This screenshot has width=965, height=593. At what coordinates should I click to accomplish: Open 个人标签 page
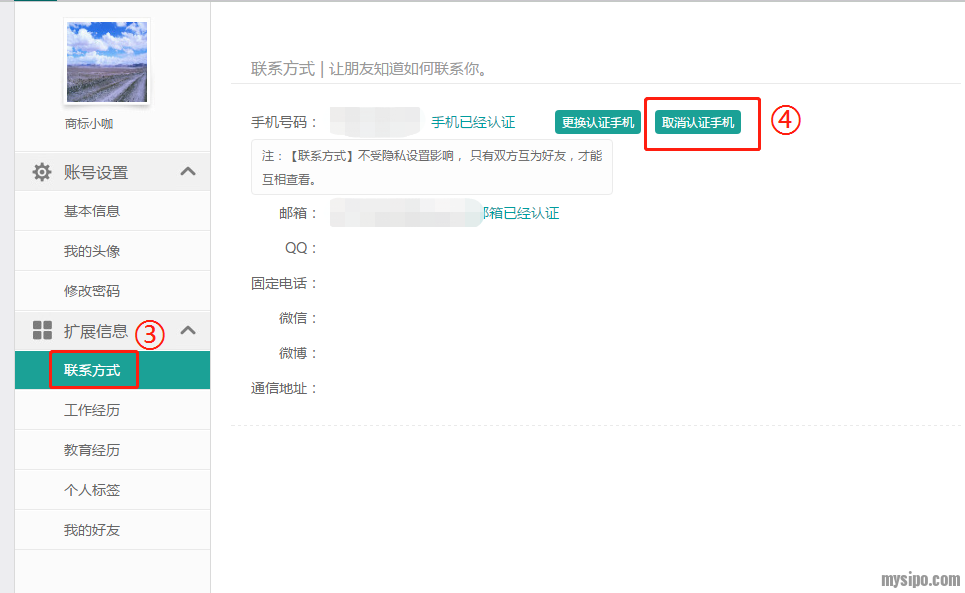[92, 490]
